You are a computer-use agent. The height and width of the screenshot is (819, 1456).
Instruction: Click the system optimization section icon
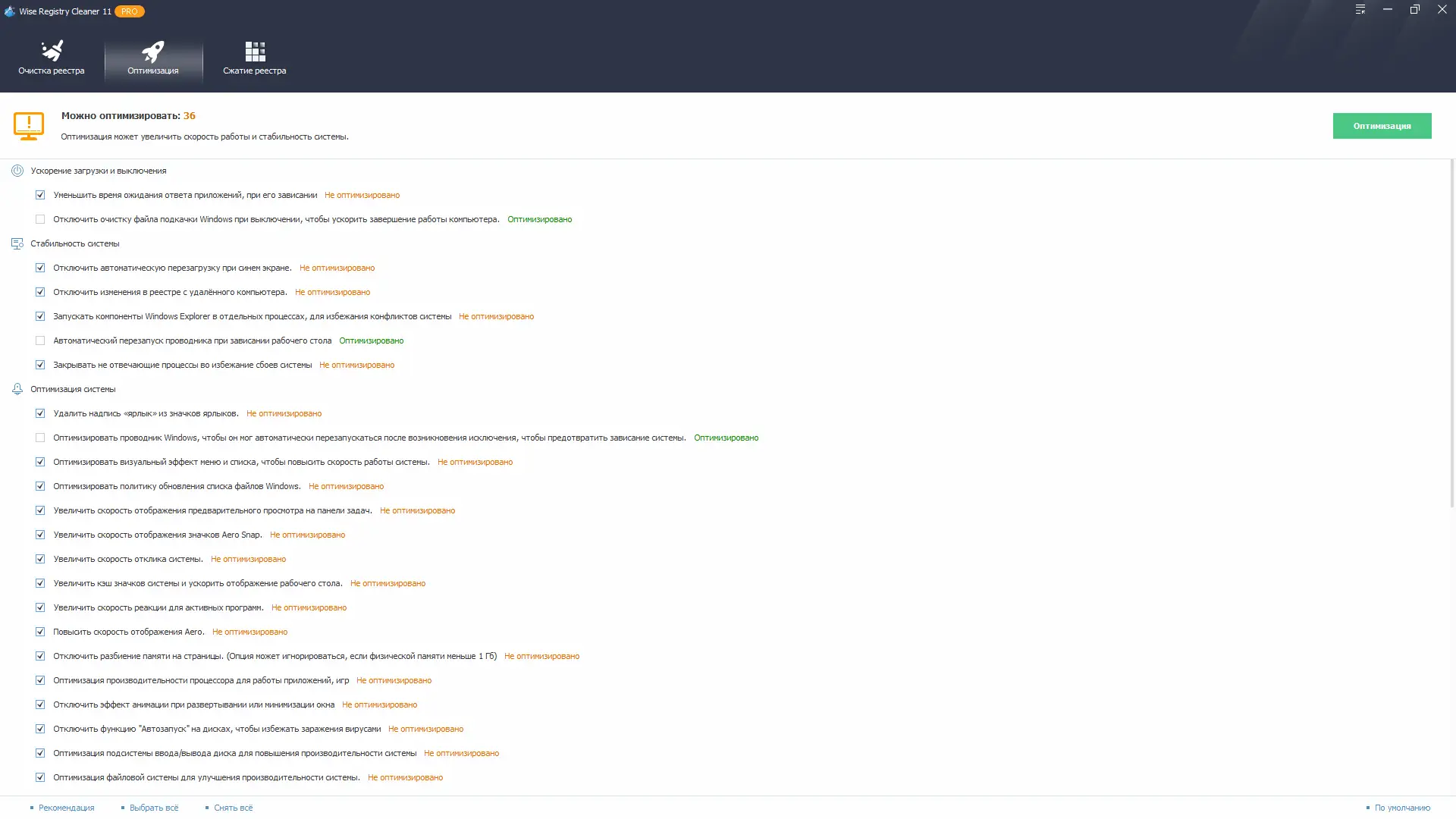coord(17,389)
